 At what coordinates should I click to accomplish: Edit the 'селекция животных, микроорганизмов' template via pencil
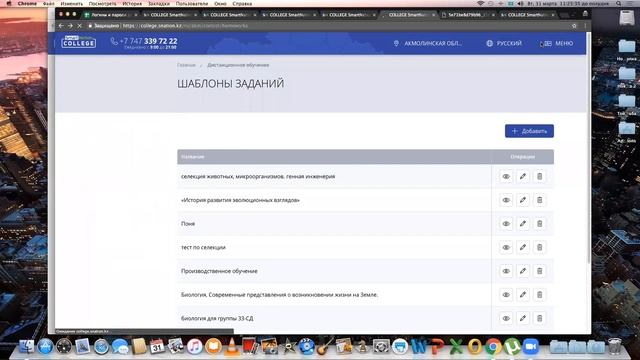(522, 177)
